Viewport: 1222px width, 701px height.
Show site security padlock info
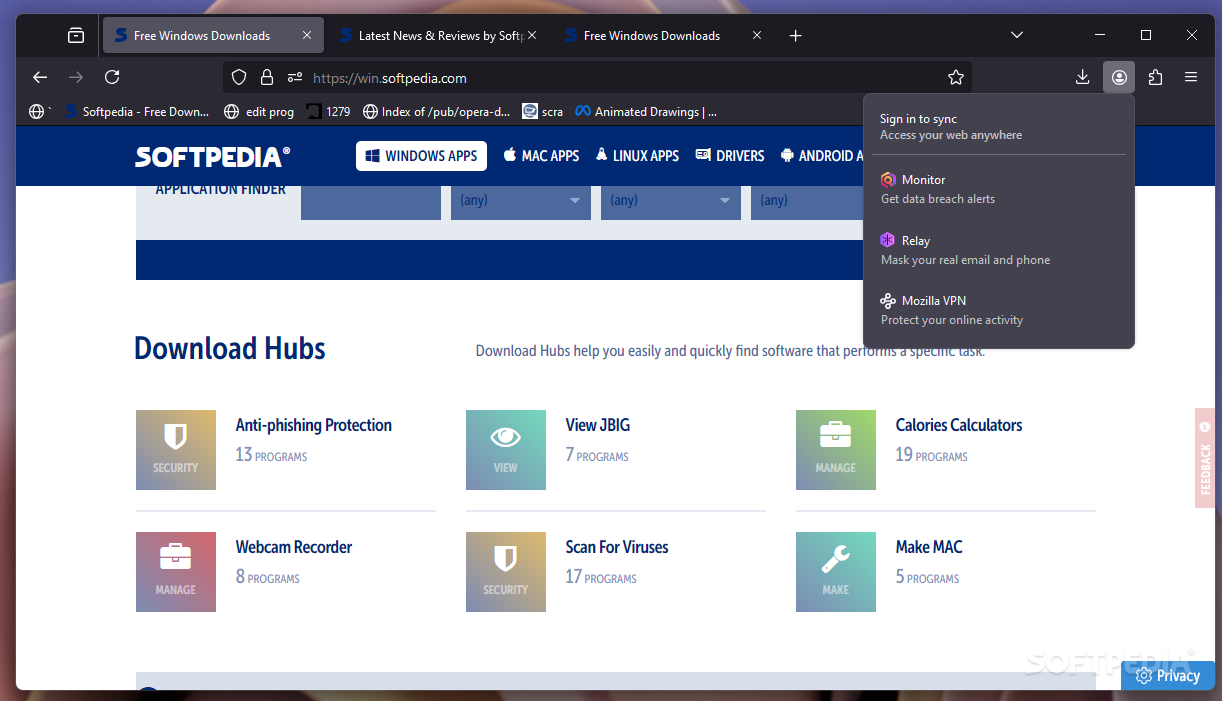pos(266,77)
